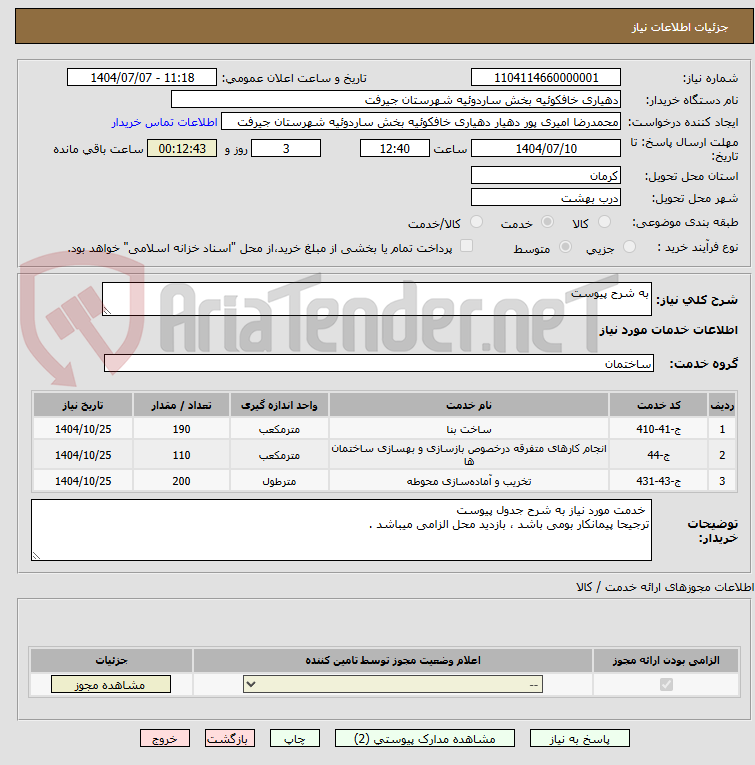Select the 'کالا' radio button
This screenshot has height=765, width=755.
tap(604, 222)
